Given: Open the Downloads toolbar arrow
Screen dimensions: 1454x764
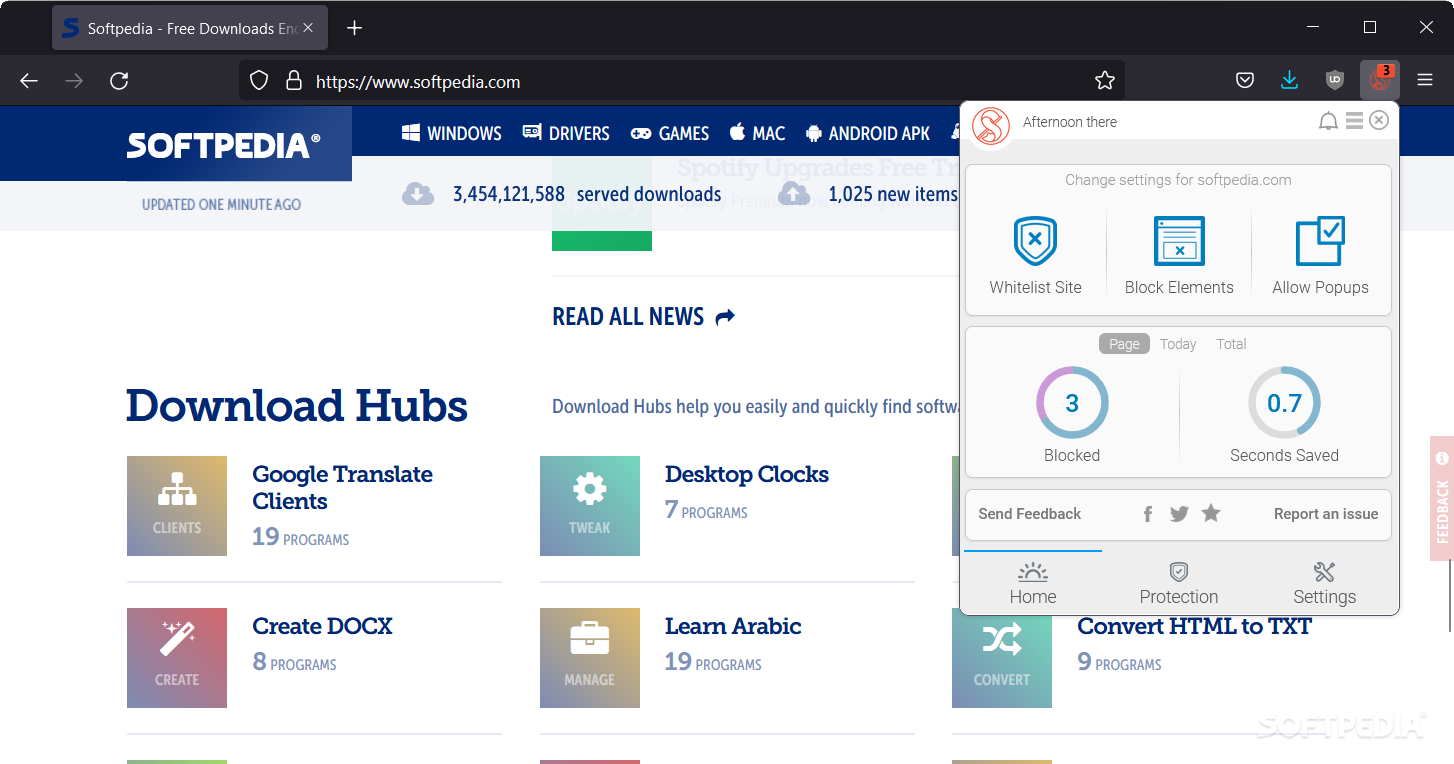Looking at the screenshot, I should click(1290, 81).
